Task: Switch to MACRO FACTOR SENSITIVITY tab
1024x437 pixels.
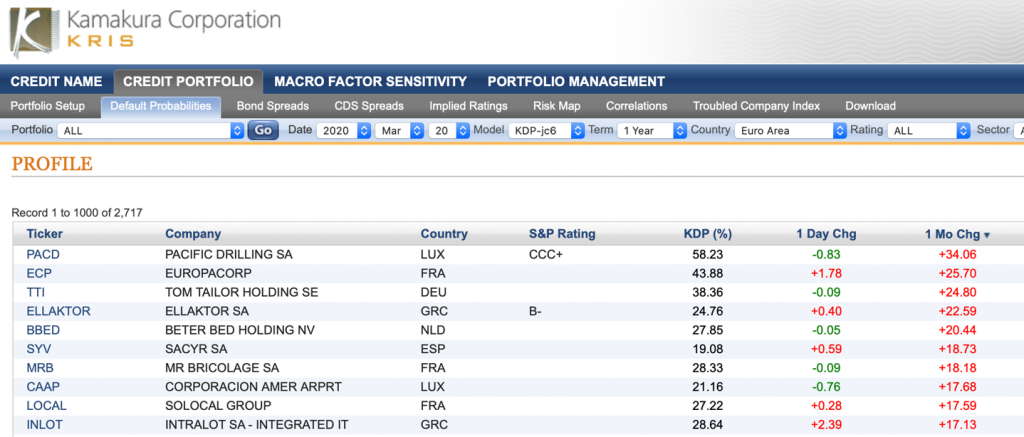Action: pos(370,82)
